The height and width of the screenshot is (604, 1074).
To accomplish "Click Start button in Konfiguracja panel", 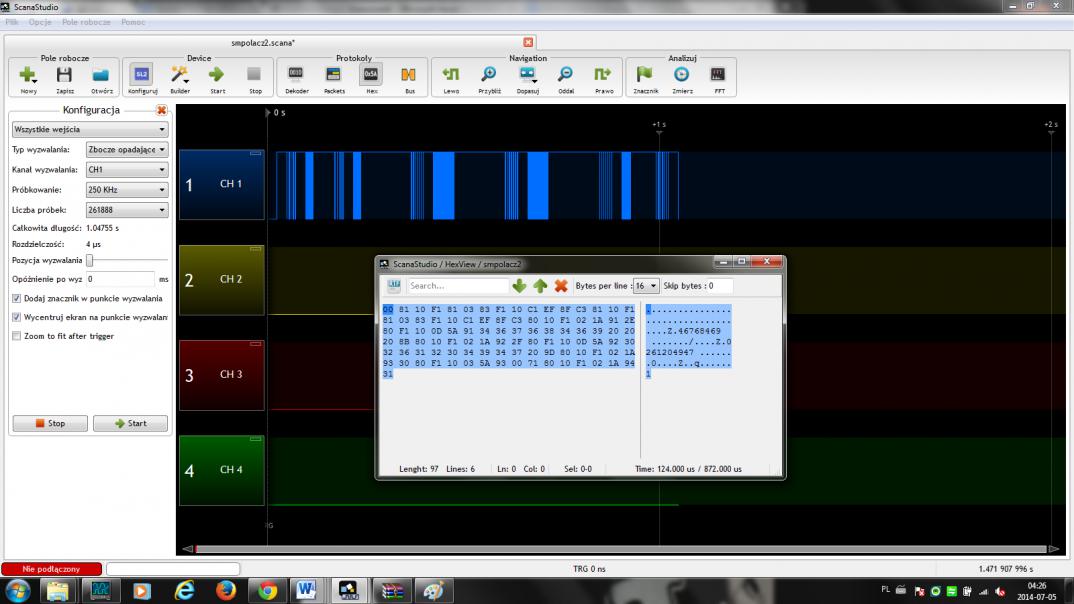I will (130, 423).
